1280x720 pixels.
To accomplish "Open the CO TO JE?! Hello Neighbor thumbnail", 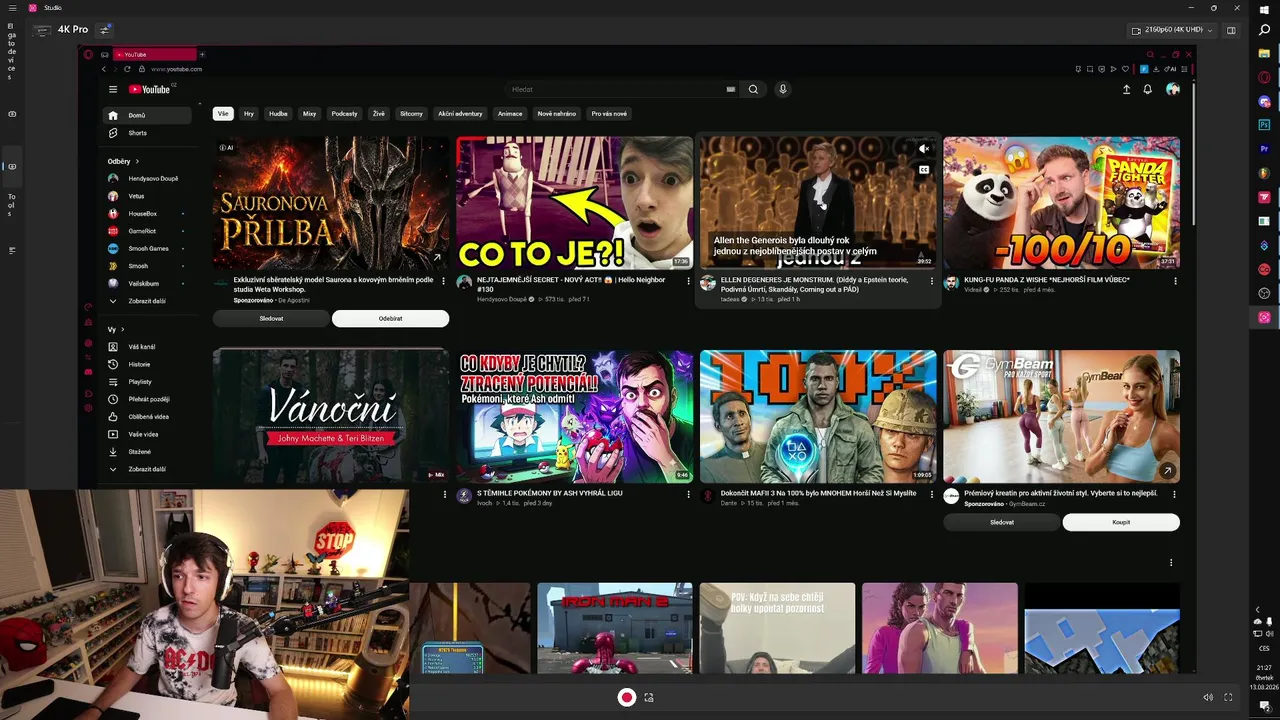I will pos(575,203).
